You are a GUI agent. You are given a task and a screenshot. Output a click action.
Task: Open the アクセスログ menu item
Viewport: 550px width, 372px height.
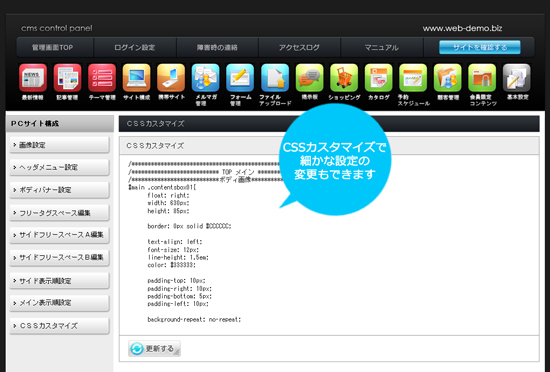[299, 47]
